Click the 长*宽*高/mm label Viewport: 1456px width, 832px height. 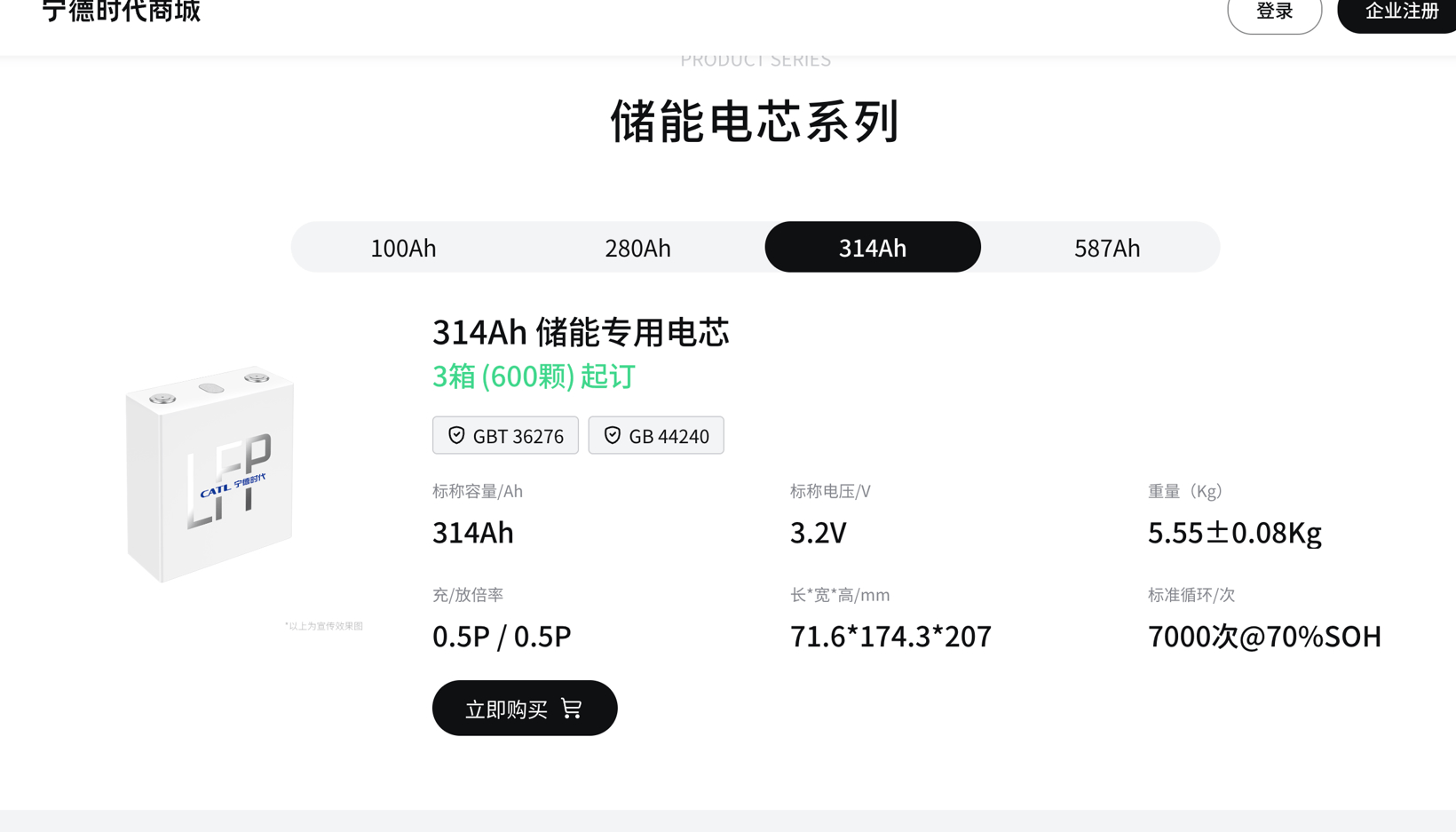pyautogui.click(x=840, y=595)
